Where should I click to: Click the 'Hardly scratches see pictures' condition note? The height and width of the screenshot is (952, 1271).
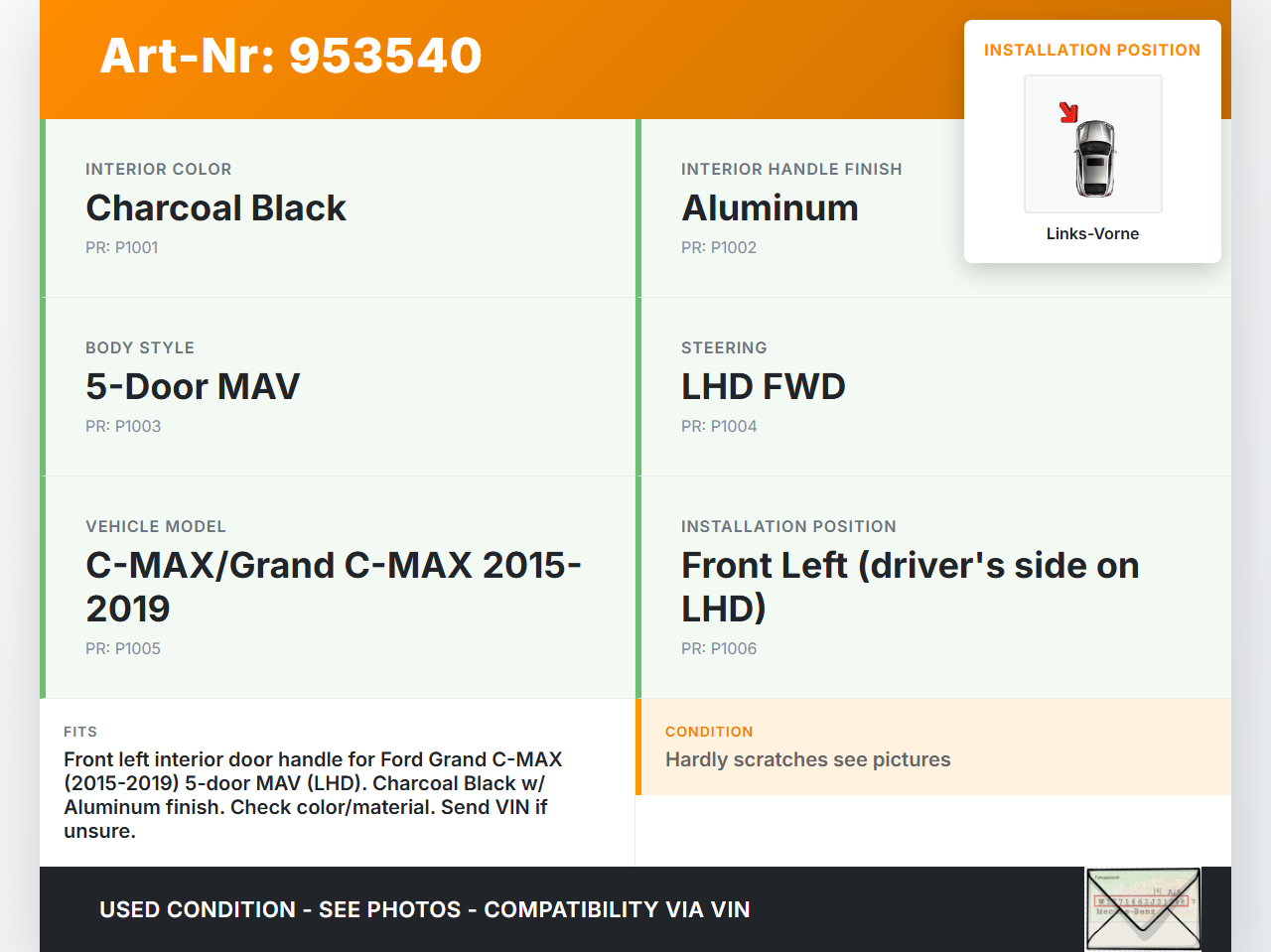(x=807, y=760)
